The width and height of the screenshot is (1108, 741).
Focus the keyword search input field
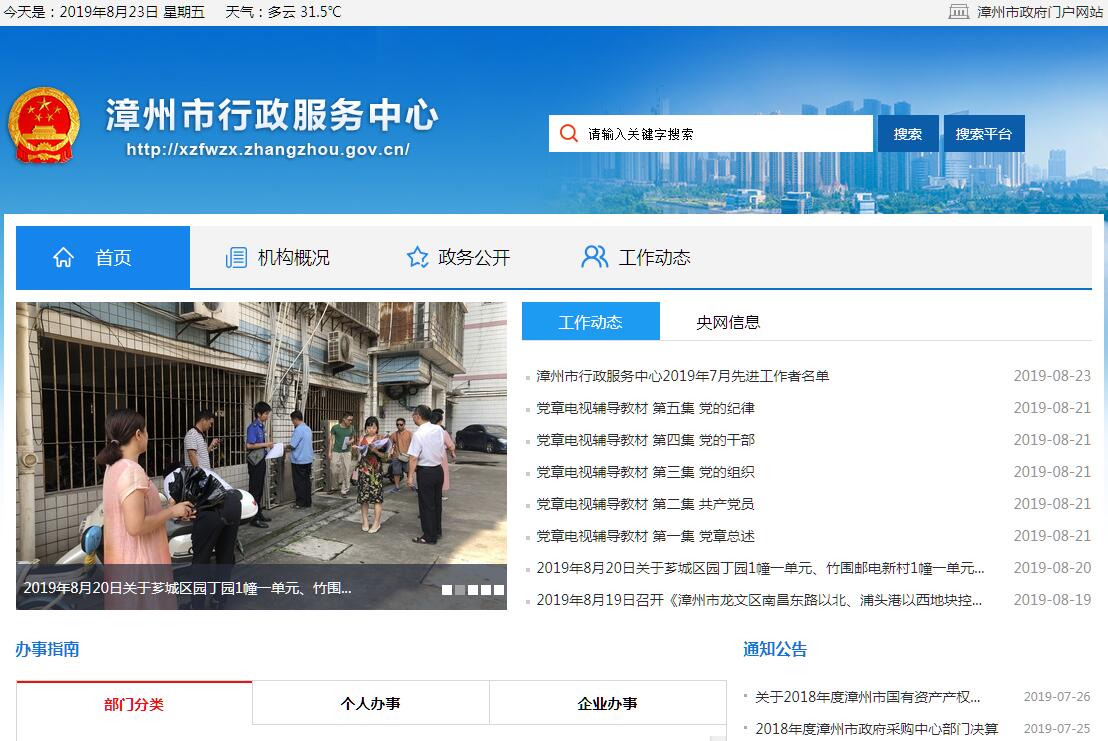725,134
